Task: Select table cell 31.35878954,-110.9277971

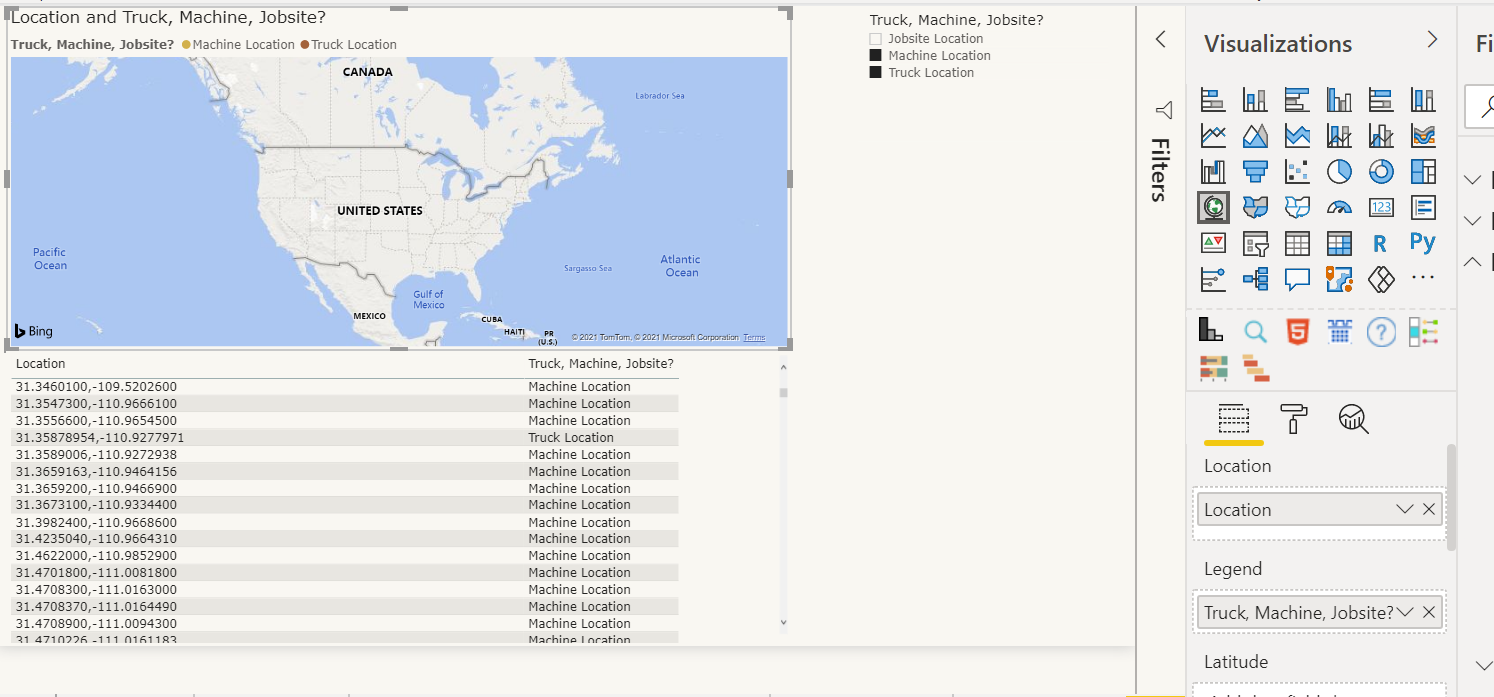Action: (x=100, y=438)
